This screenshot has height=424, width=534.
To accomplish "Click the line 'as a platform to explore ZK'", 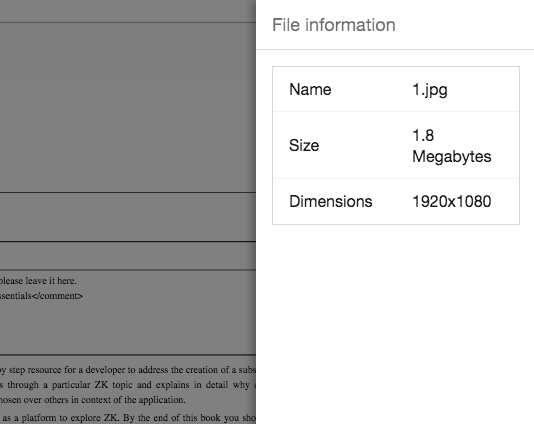I will point(128,418).
